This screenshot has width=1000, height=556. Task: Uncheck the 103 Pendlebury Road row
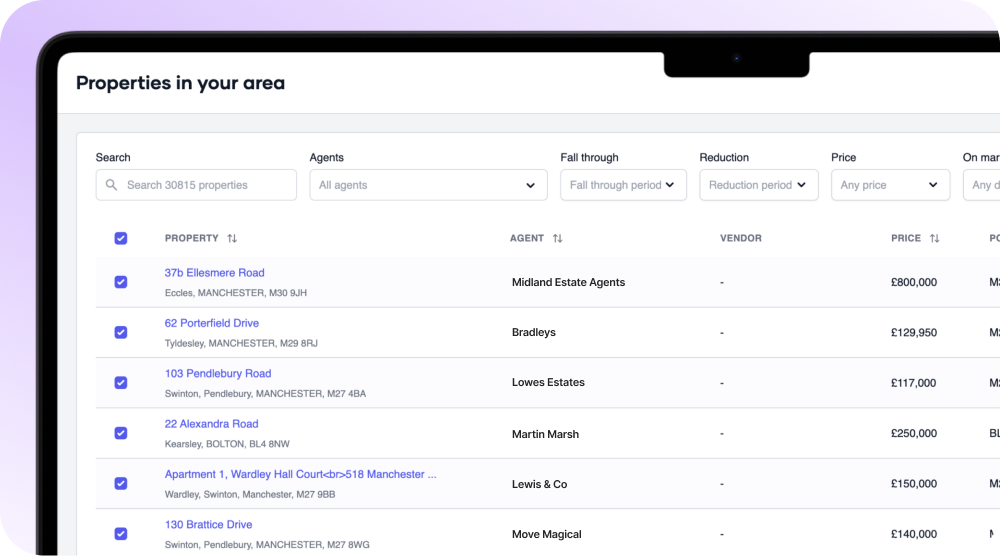121,383
